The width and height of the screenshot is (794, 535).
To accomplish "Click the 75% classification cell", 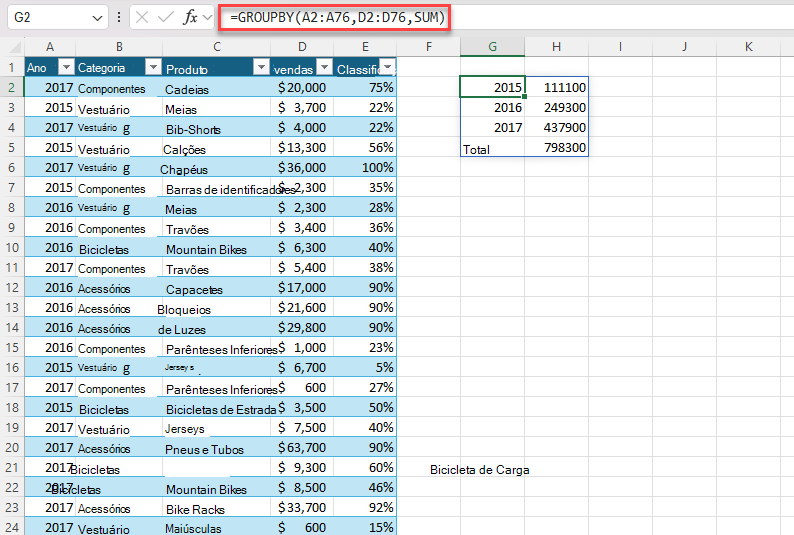I will point(365,87).
